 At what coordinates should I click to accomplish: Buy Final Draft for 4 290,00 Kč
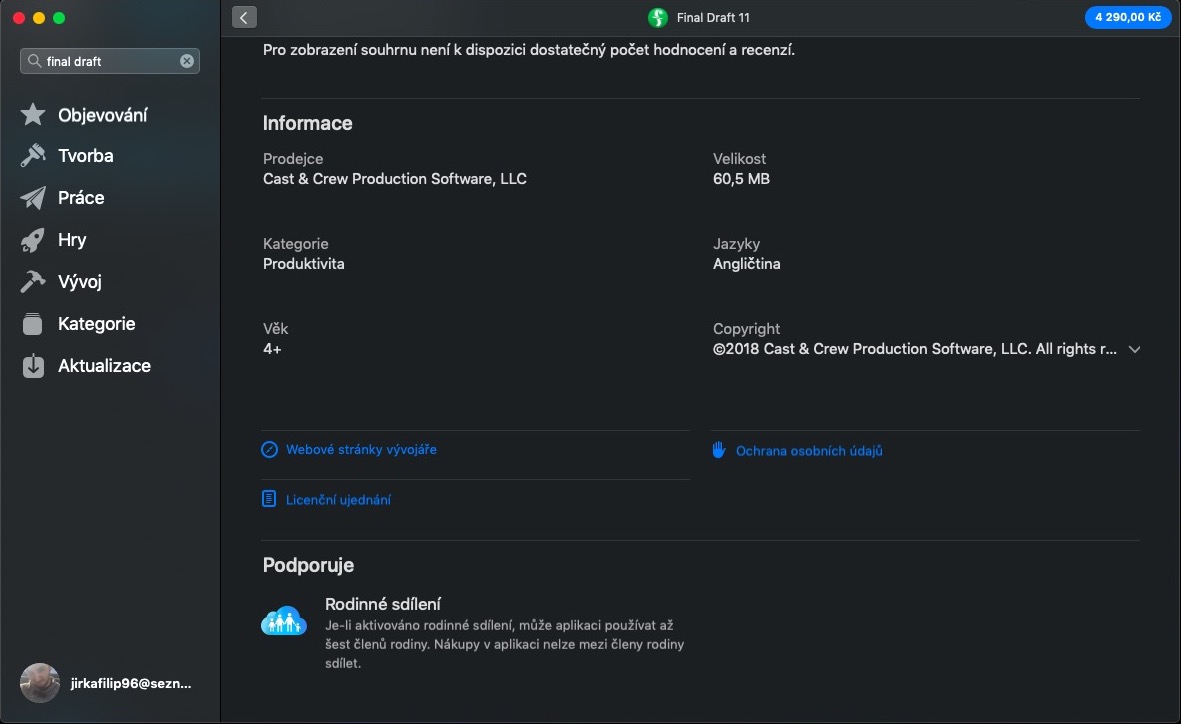click(x=1128, y=17)
